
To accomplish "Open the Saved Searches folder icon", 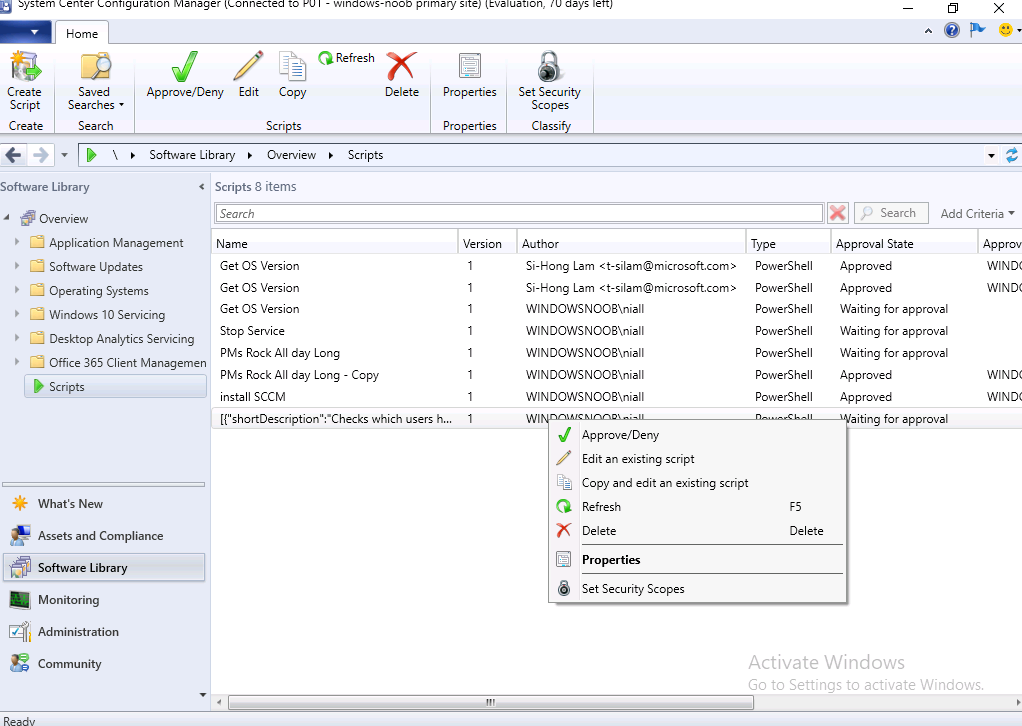I will 95,67.
